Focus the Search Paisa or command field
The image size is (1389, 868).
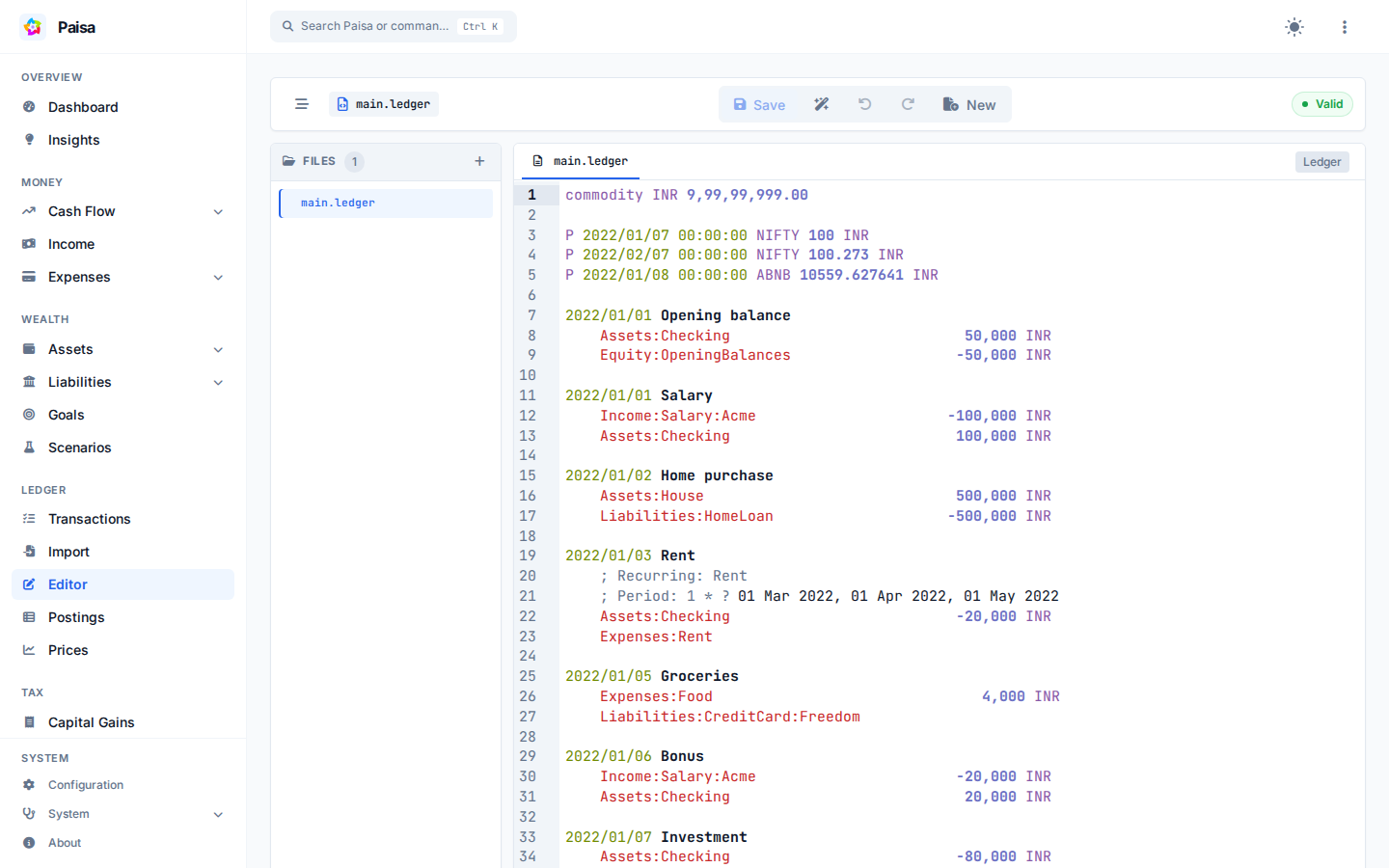[394, 26]
